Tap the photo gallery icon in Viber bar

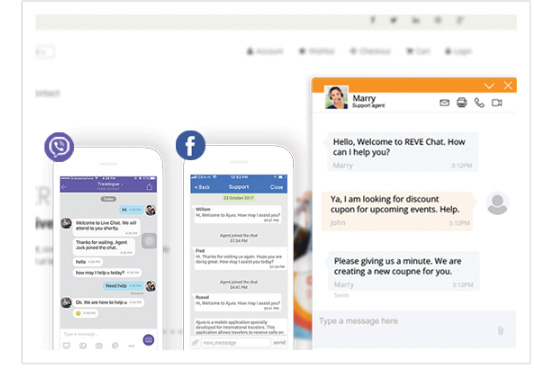(x=83, y=346)
